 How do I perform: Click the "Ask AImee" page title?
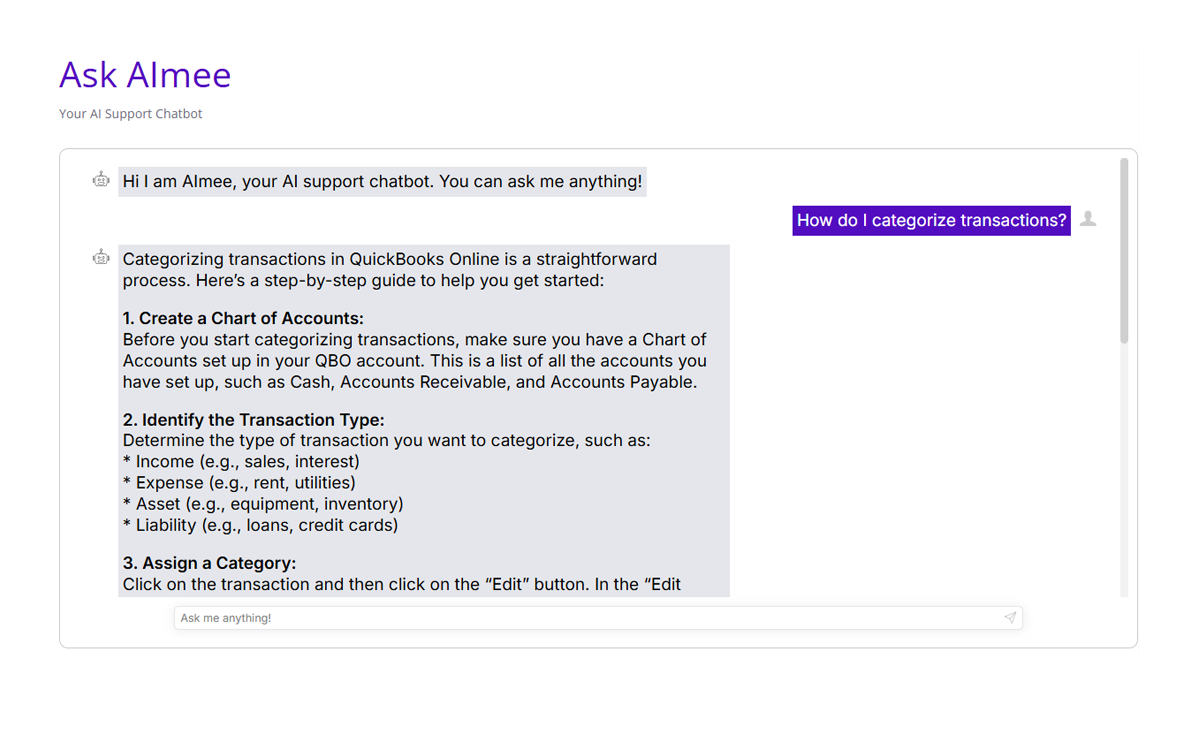pyautogui.click(x=145, y=75)
